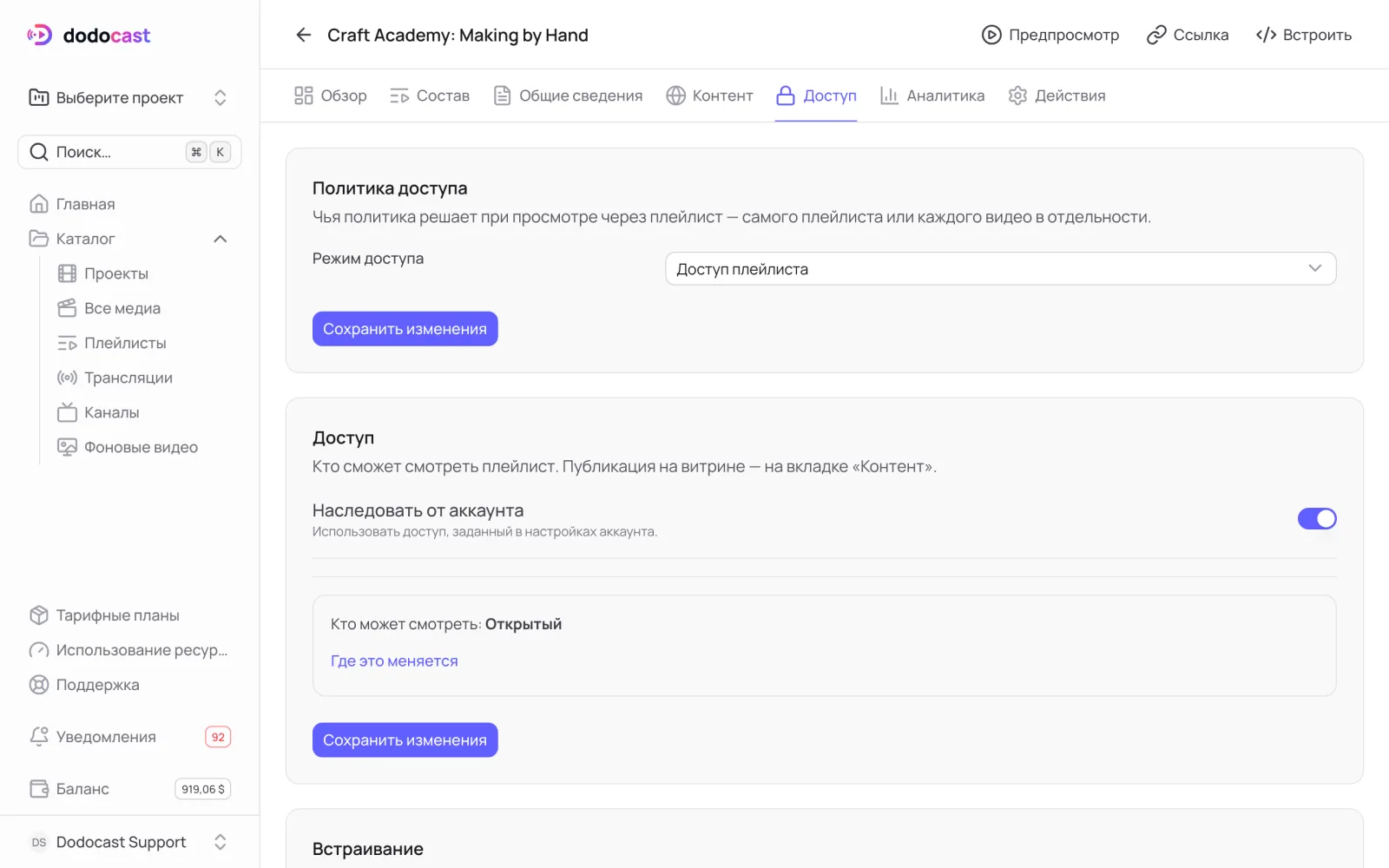Click the Предпросмотр play icon
Image resolution: width=1389 pixels, height=868 pixels.
pyautogui.click(x=991, y=35)
